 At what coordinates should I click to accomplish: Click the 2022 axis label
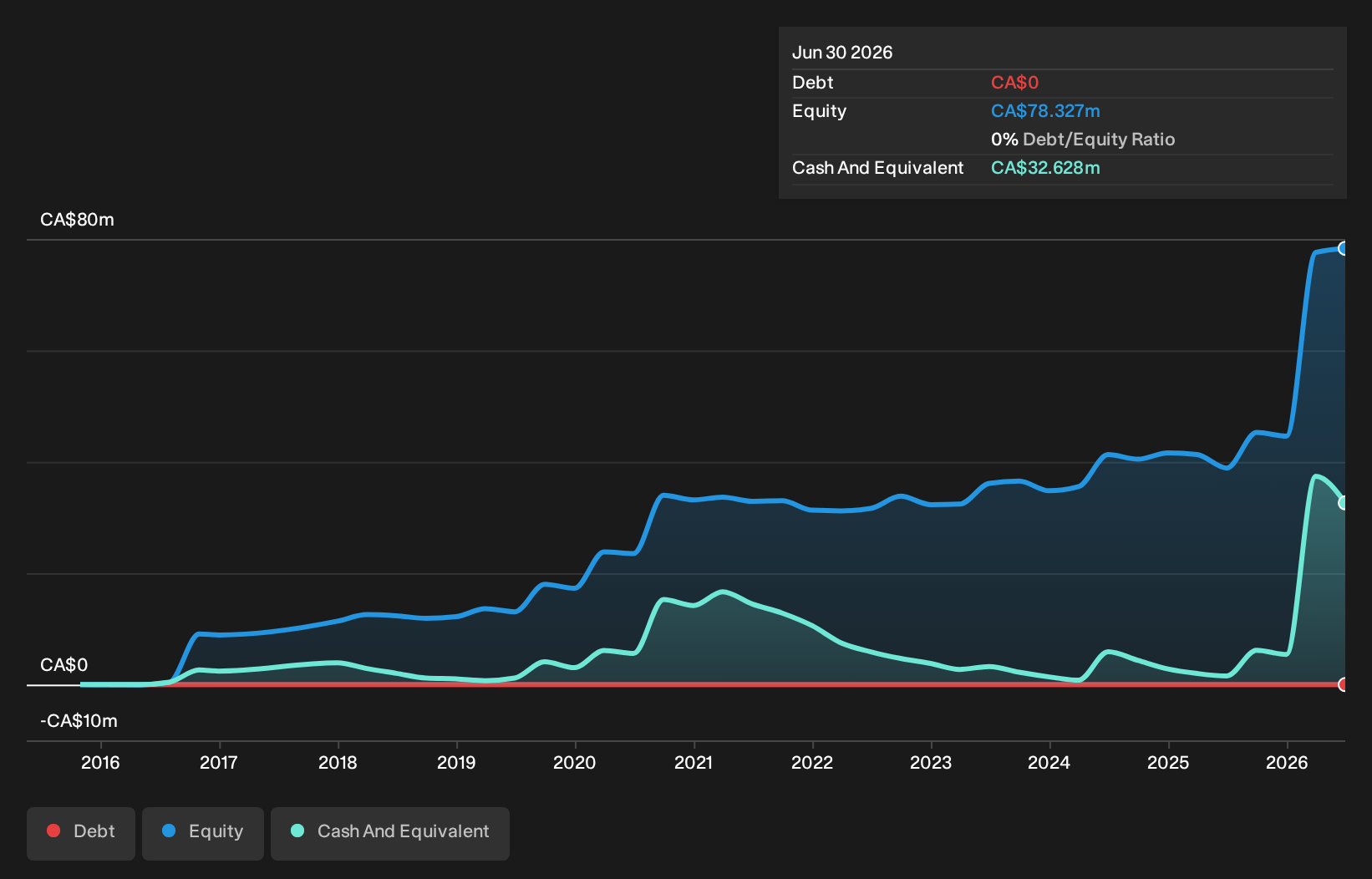pyautogui.click(x=812, y=762)
